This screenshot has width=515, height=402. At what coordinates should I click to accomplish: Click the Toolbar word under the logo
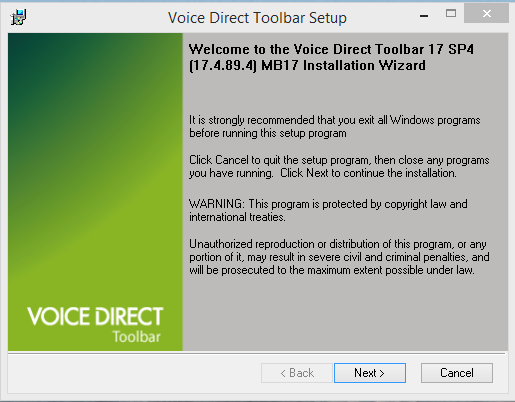point(136,337)
